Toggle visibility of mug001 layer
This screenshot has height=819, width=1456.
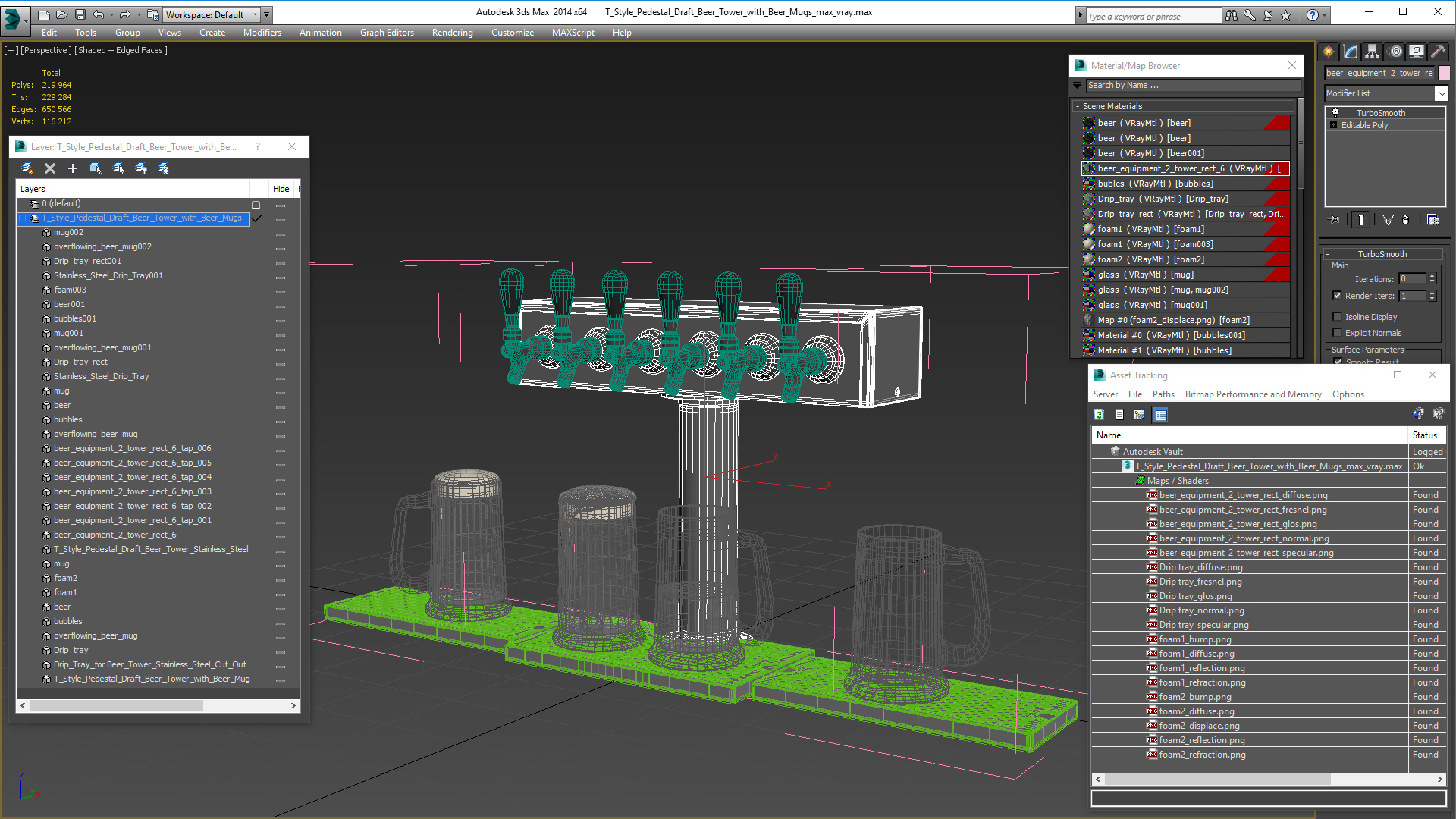(x=281, y=333)
